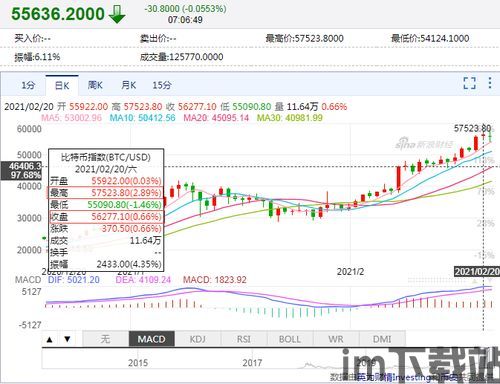Click 最低价:54124.1000 field

pyautogui.click(x=430, y=39)
